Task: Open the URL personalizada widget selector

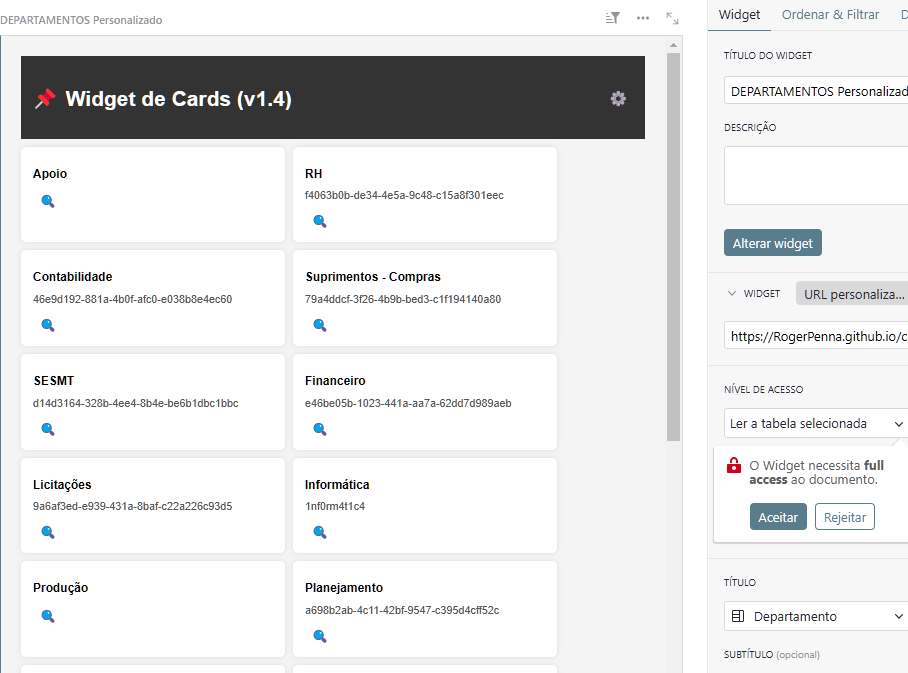Action: click(x=851, y=294)
